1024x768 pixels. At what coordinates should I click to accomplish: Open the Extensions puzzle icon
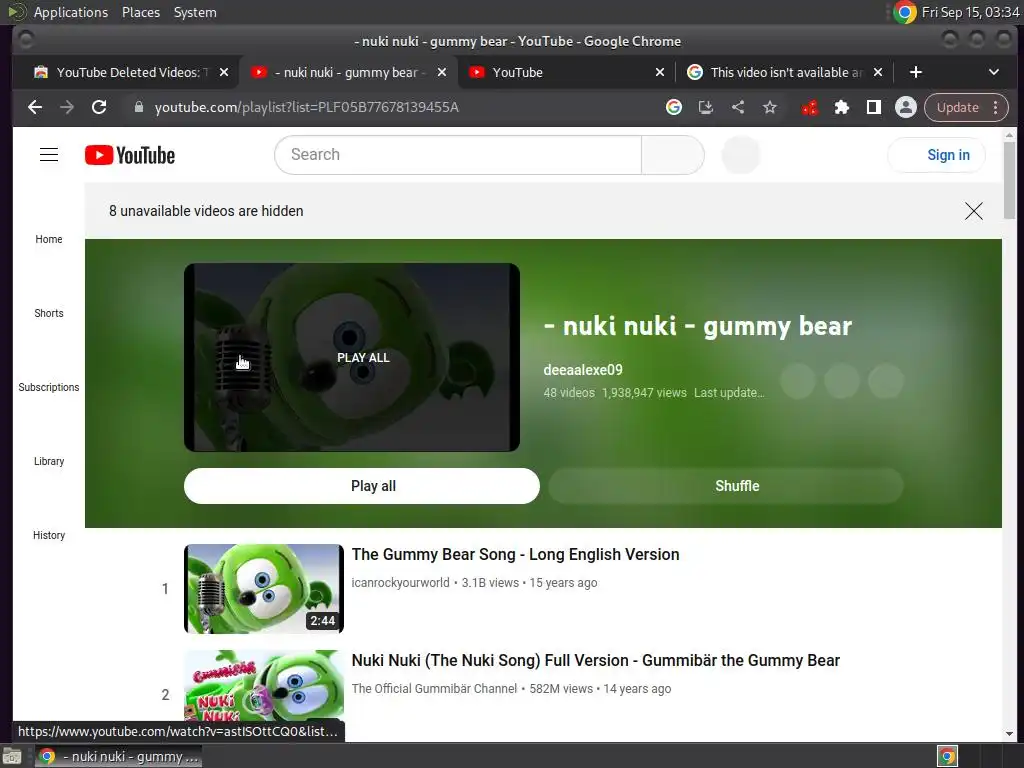pos(842,107)
